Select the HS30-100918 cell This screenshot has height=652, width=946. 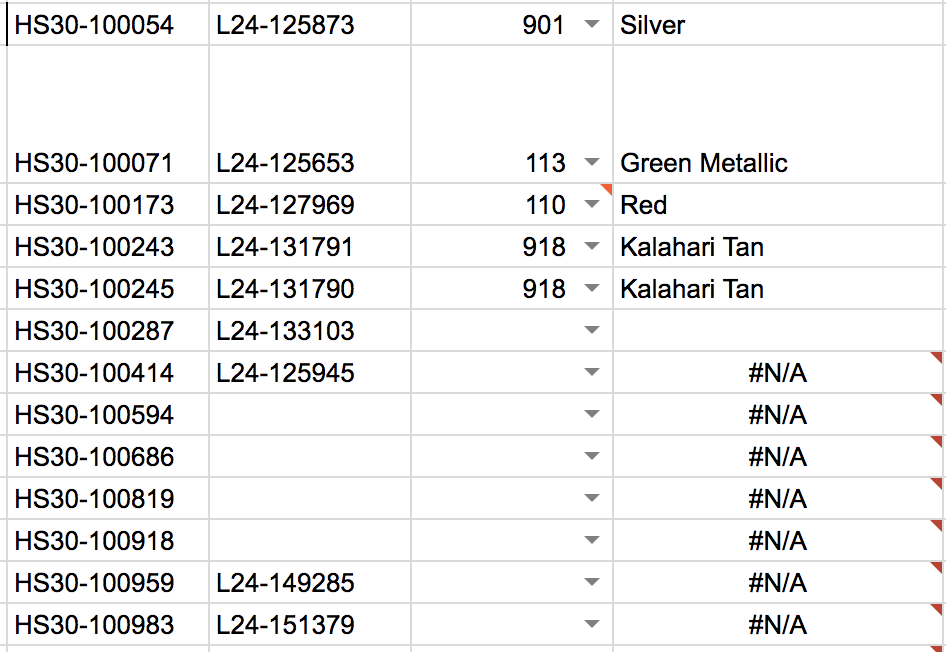[x=94, y=541]
